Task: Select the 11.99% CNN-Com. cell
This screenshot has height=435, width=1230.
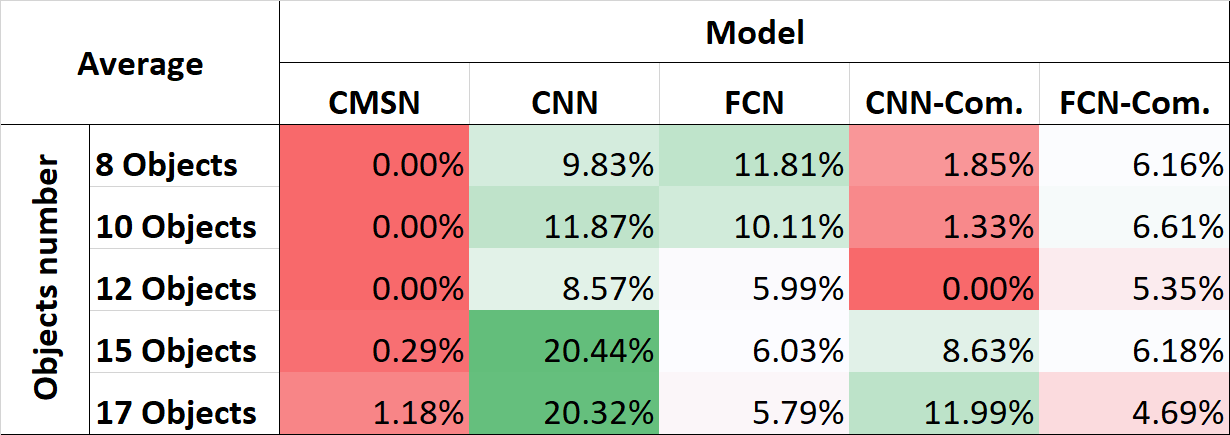Action: click(x=943, y=412)
